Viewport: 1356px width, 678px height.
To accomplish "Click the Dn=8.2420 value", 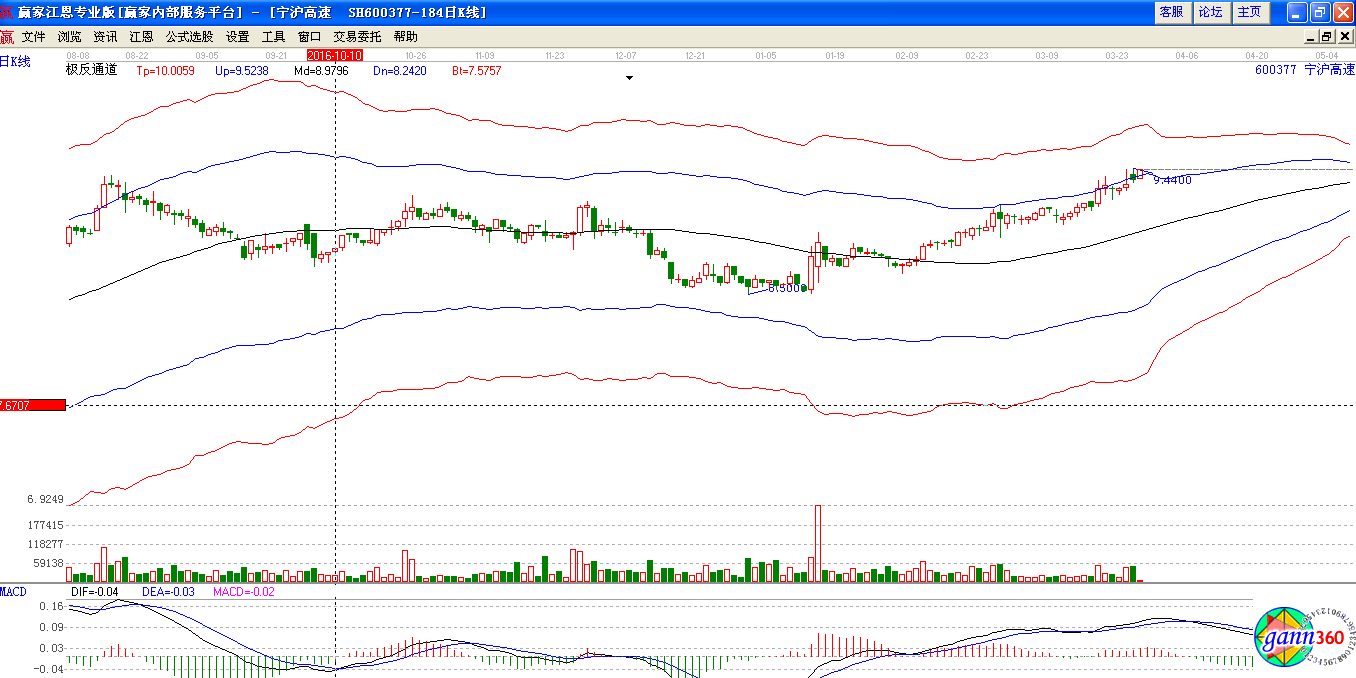I will pyautogui.click(x=400, y=71).
